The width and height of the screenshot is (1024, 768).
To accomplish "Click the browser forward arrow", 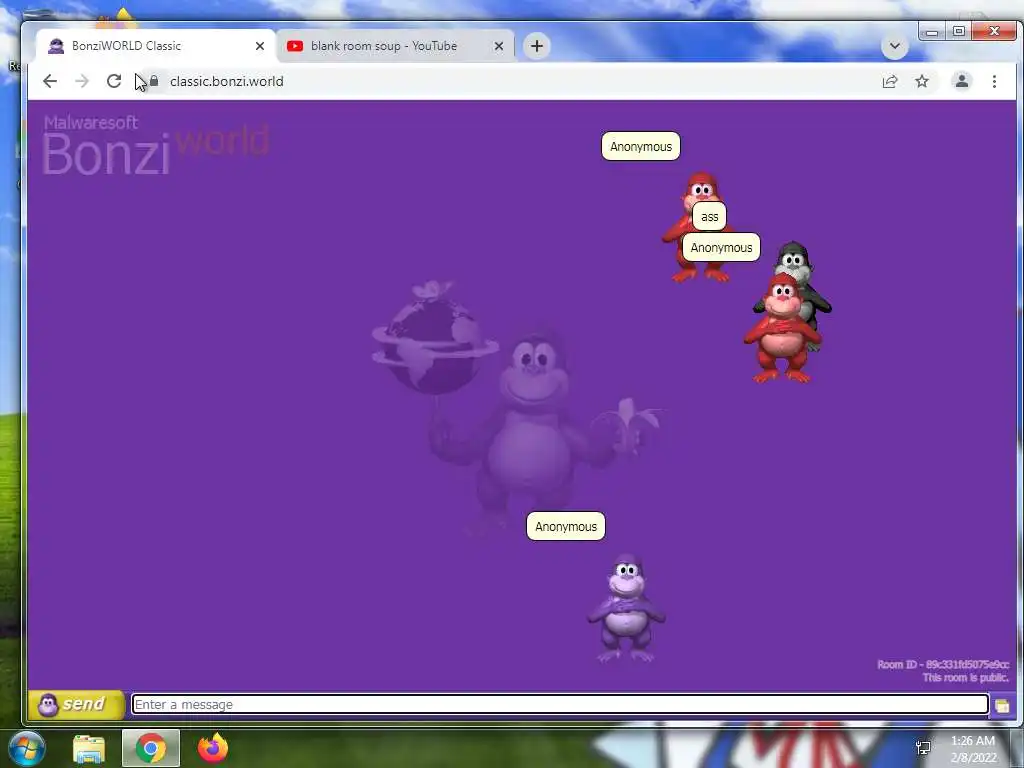I will click(x=82, y=81).
